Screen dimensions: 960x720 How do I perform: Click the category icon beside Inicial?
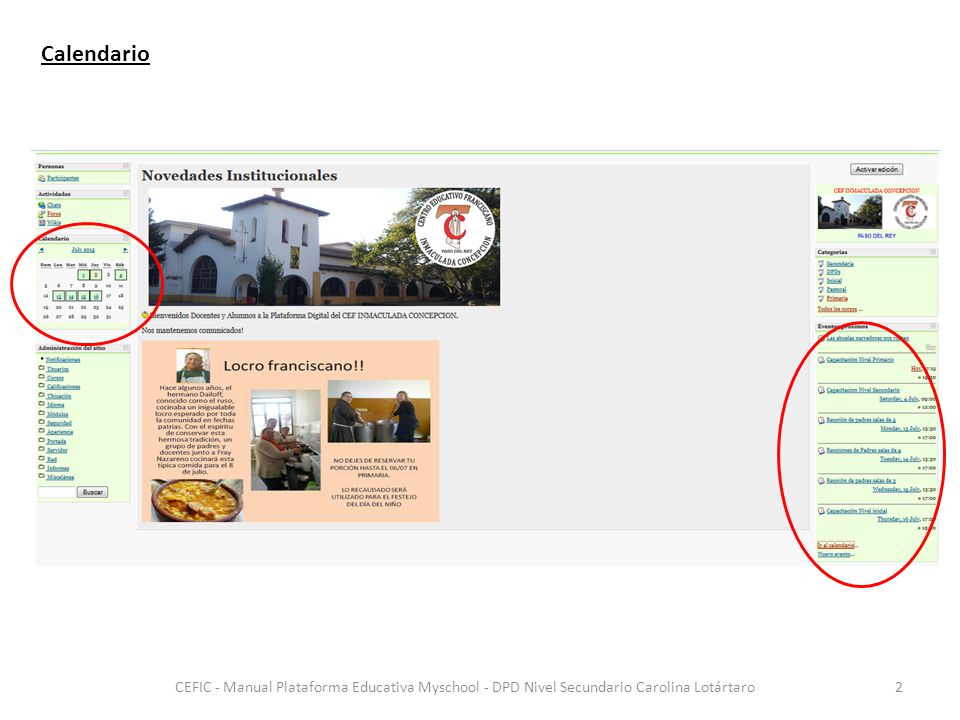(x=821, y=281)
